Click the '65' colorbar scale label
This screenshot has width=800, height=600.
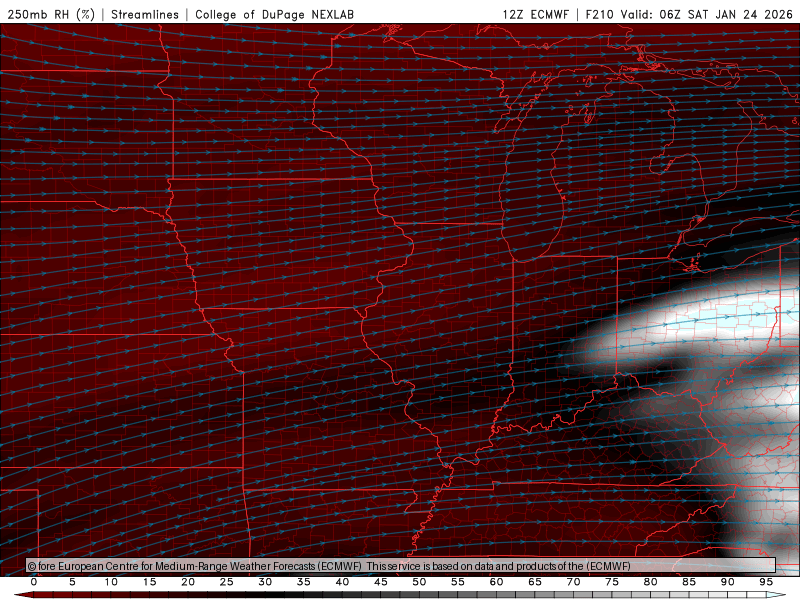coord(535,582)
